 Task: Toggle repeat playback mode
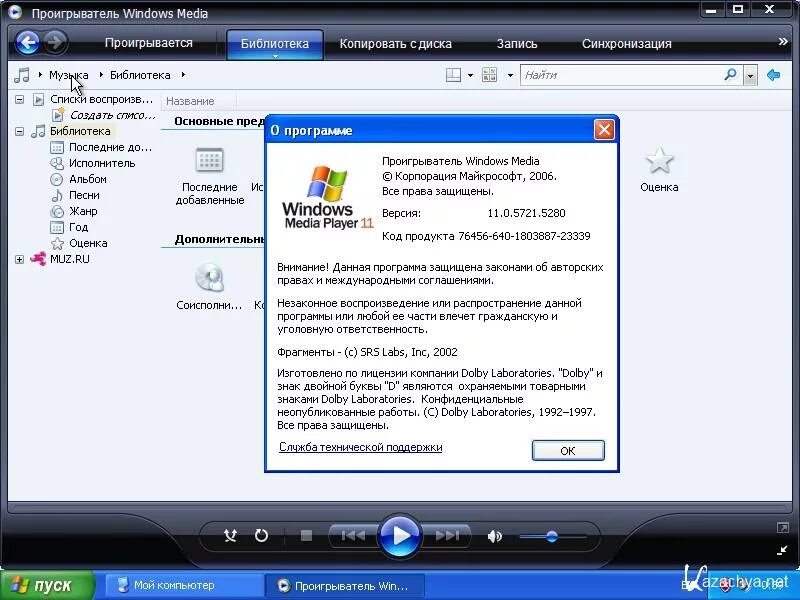261,535
